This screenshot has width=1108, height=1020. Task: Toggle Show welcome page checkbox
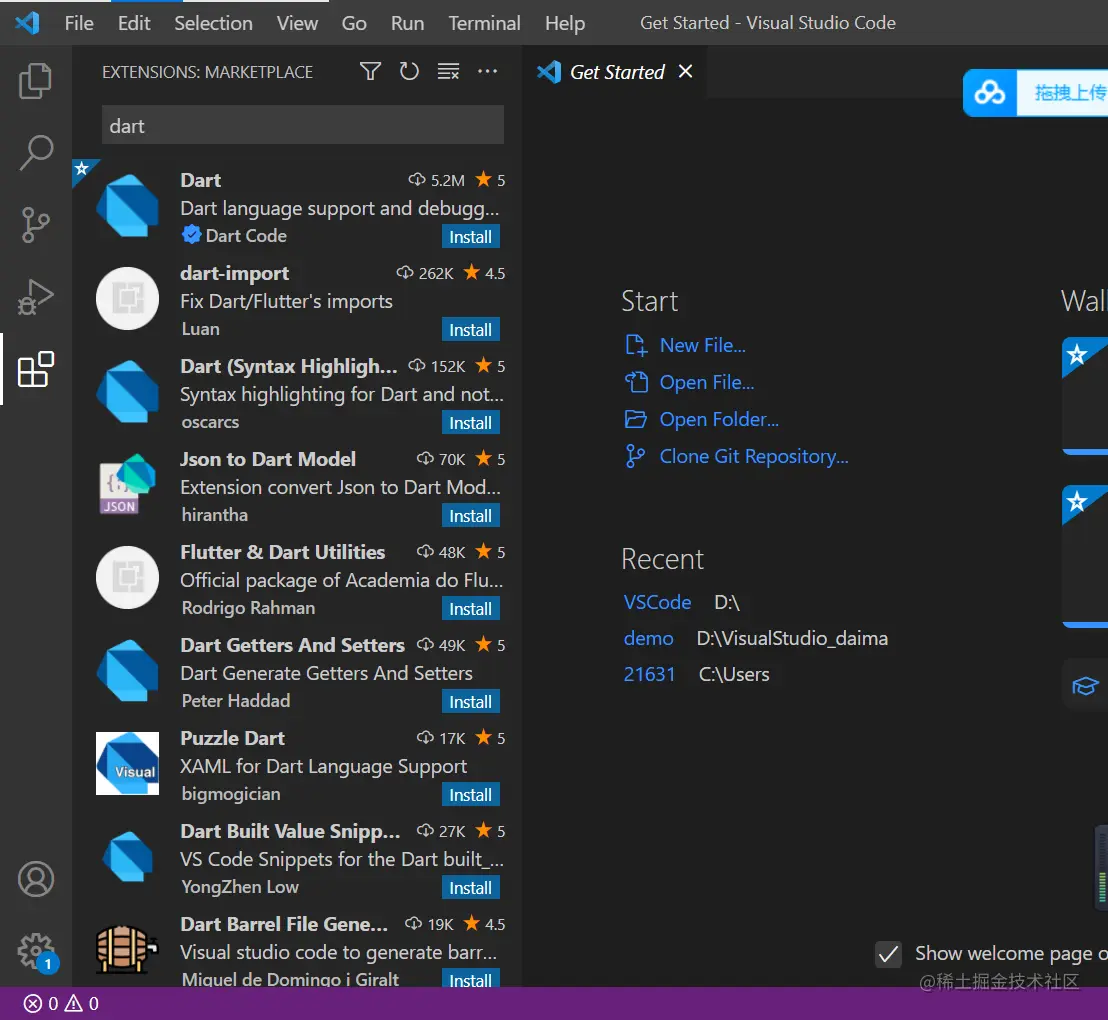tap(888, 954)
